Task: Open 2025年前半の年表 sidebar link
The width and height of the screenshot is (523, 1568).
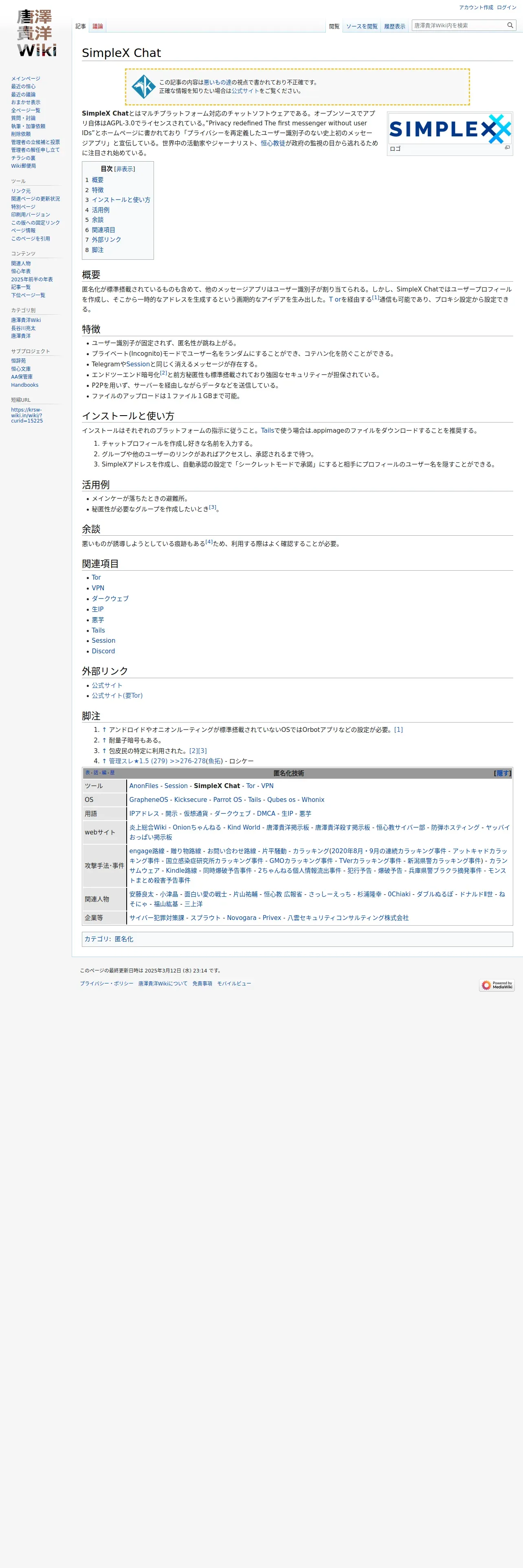Action: coord(32,279)
